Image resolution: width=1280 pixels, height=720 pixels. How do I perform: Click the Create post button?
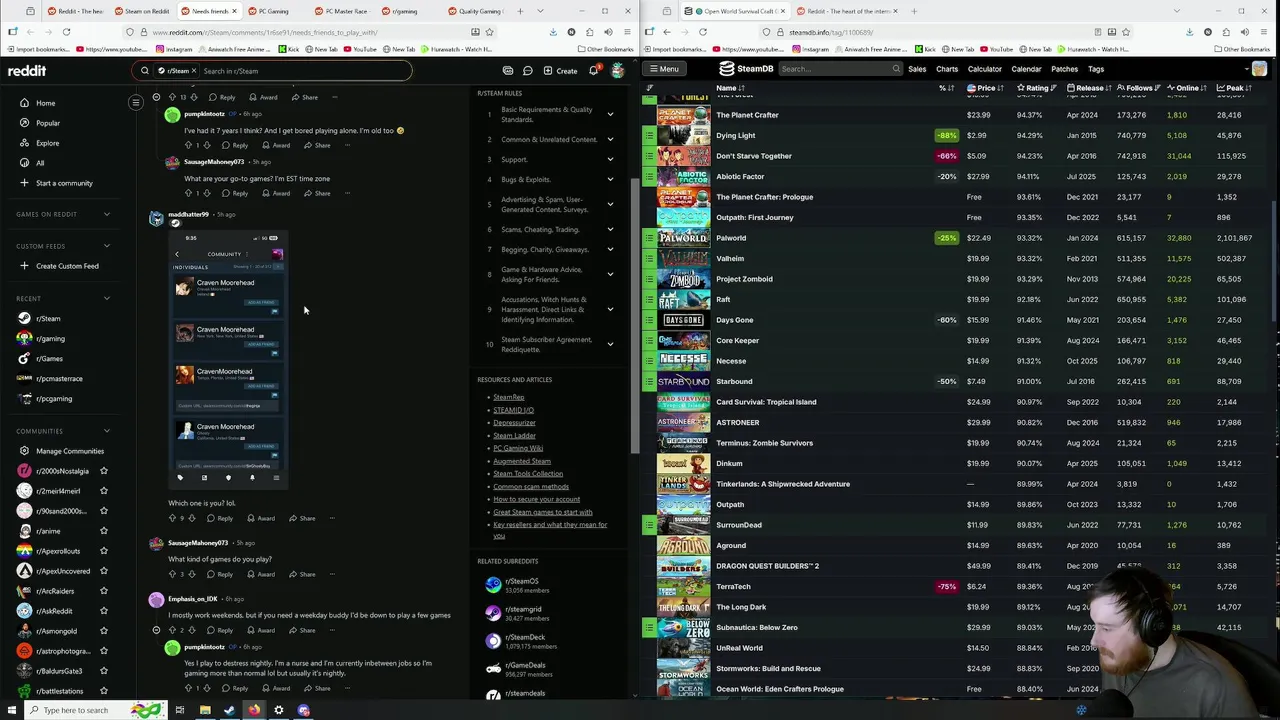pos(560,71)
